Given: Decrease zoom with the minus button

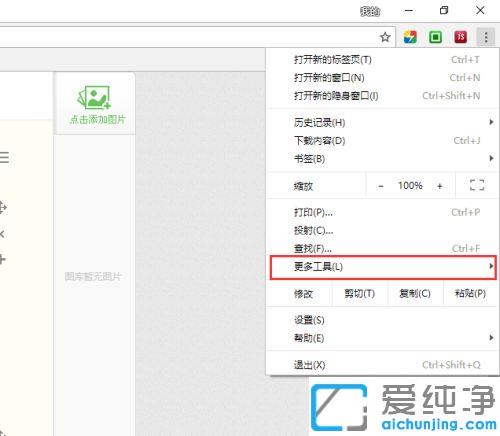Looking at the screenshot, I should click(381, 186).
